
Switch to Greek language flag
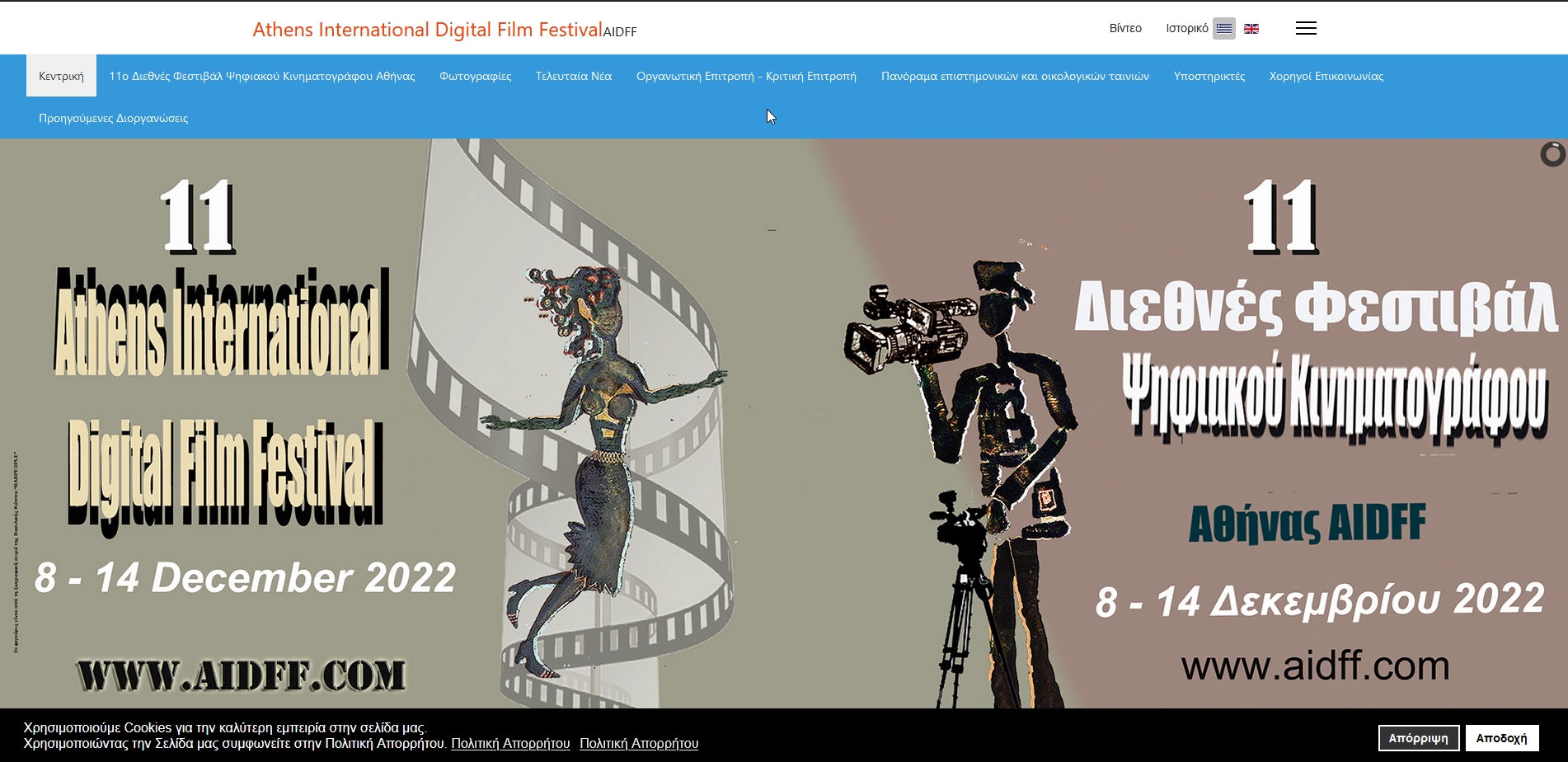[x=1224, y=28]
